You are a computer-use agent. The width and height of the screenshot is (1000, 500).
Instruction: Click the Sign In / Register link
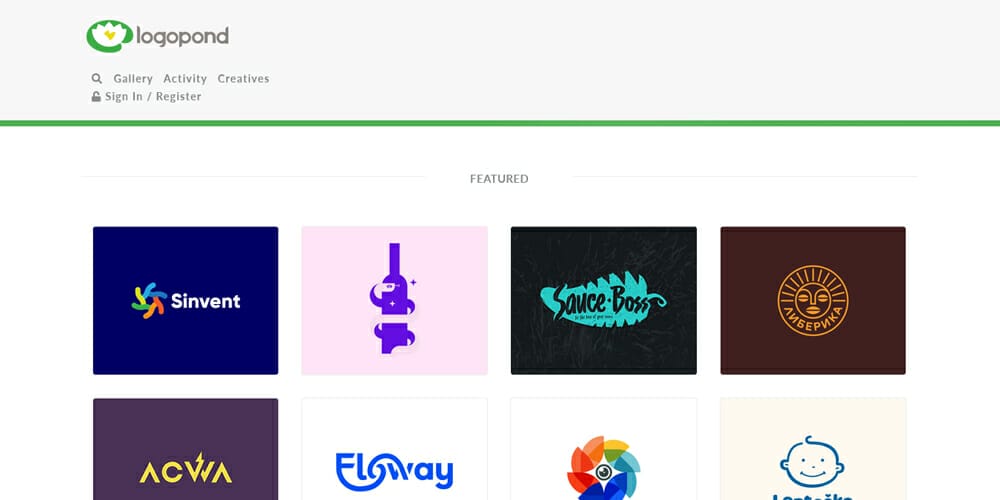(153, 96)
